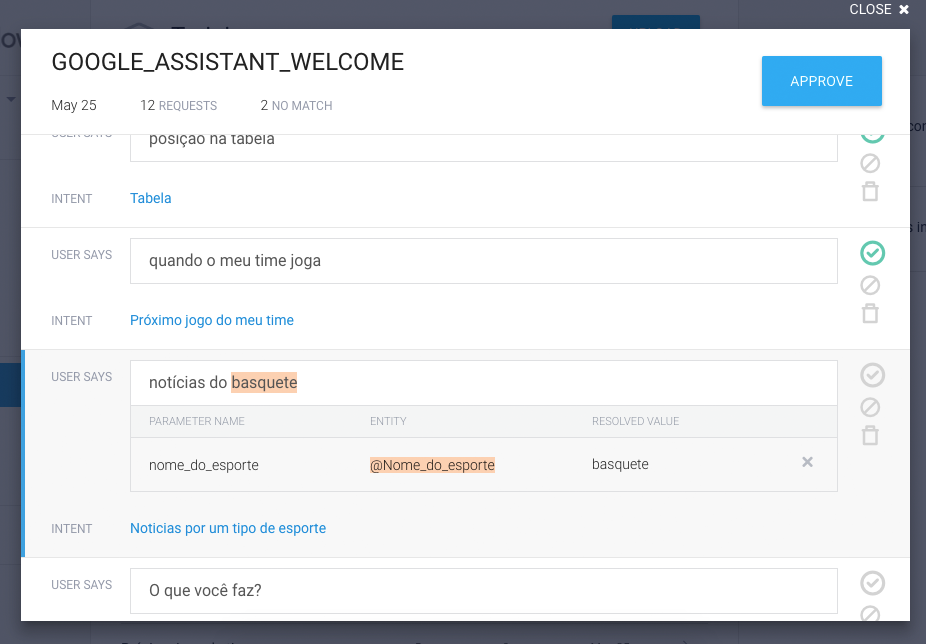Click the '12 REQUESTS' counter

178,105
